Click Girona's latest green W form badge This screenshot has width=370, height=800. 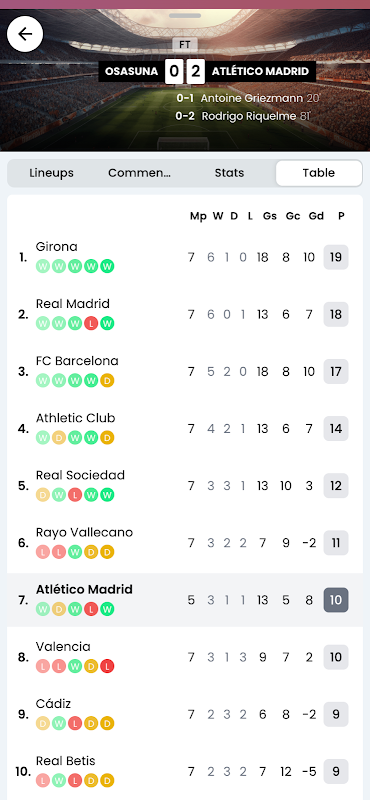(x=107, y=266)
